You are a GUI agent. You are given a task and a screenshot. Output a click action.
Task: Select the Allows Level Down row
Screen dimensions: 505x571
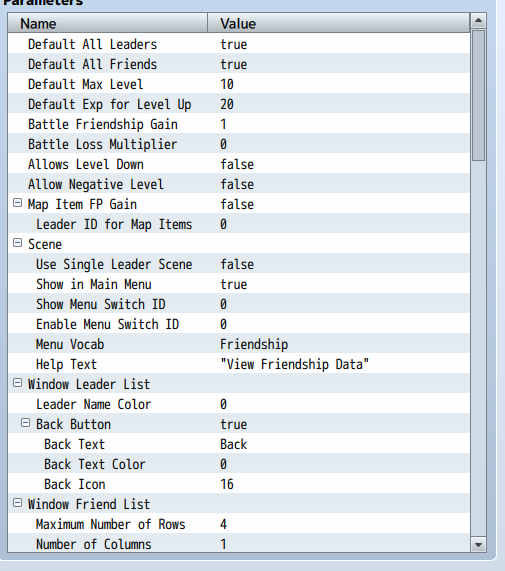click(x=239, y=165)
